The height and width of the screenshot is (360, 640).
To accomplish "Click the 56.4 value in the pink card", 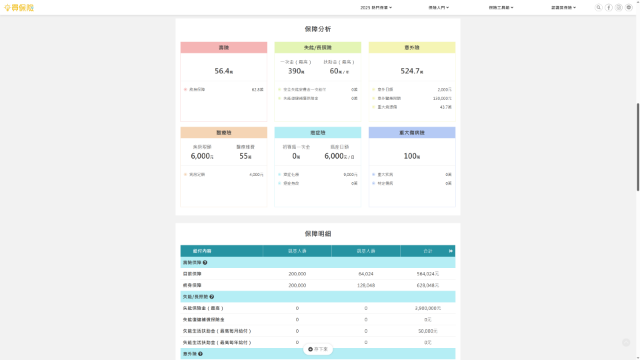I will pos(224,71).
